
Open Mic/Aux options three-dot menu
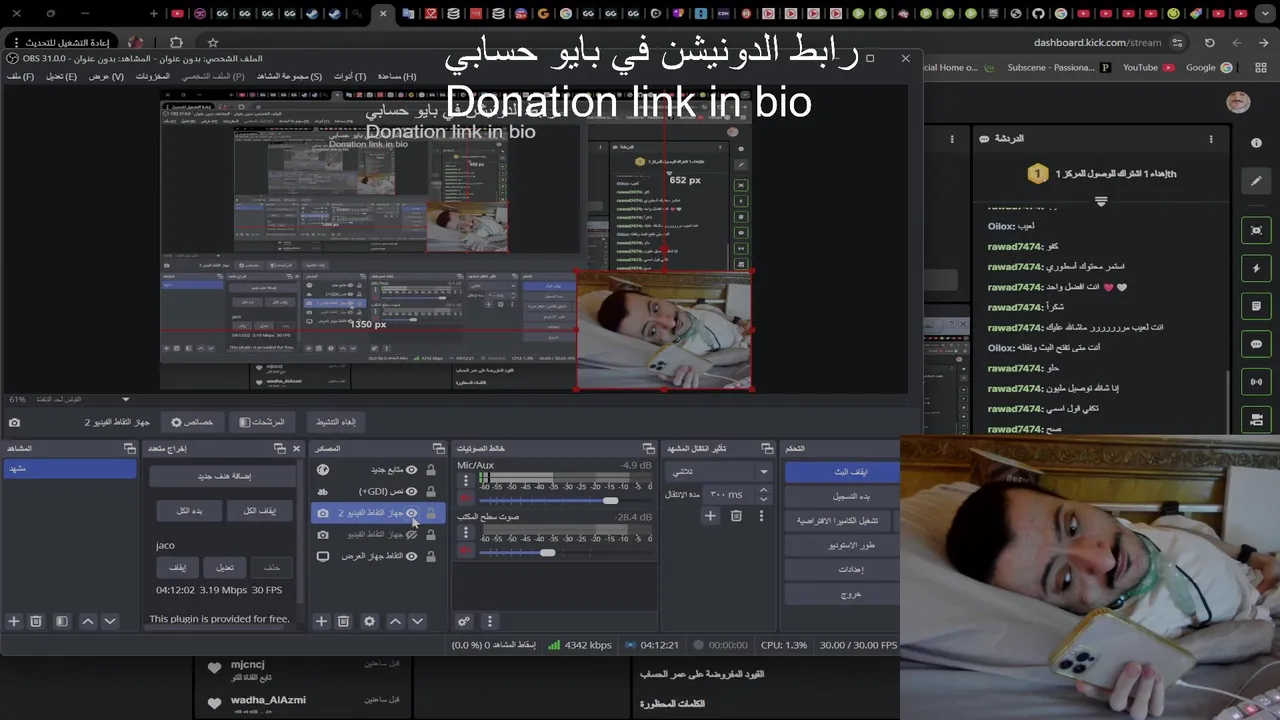(x=465, y=481)
